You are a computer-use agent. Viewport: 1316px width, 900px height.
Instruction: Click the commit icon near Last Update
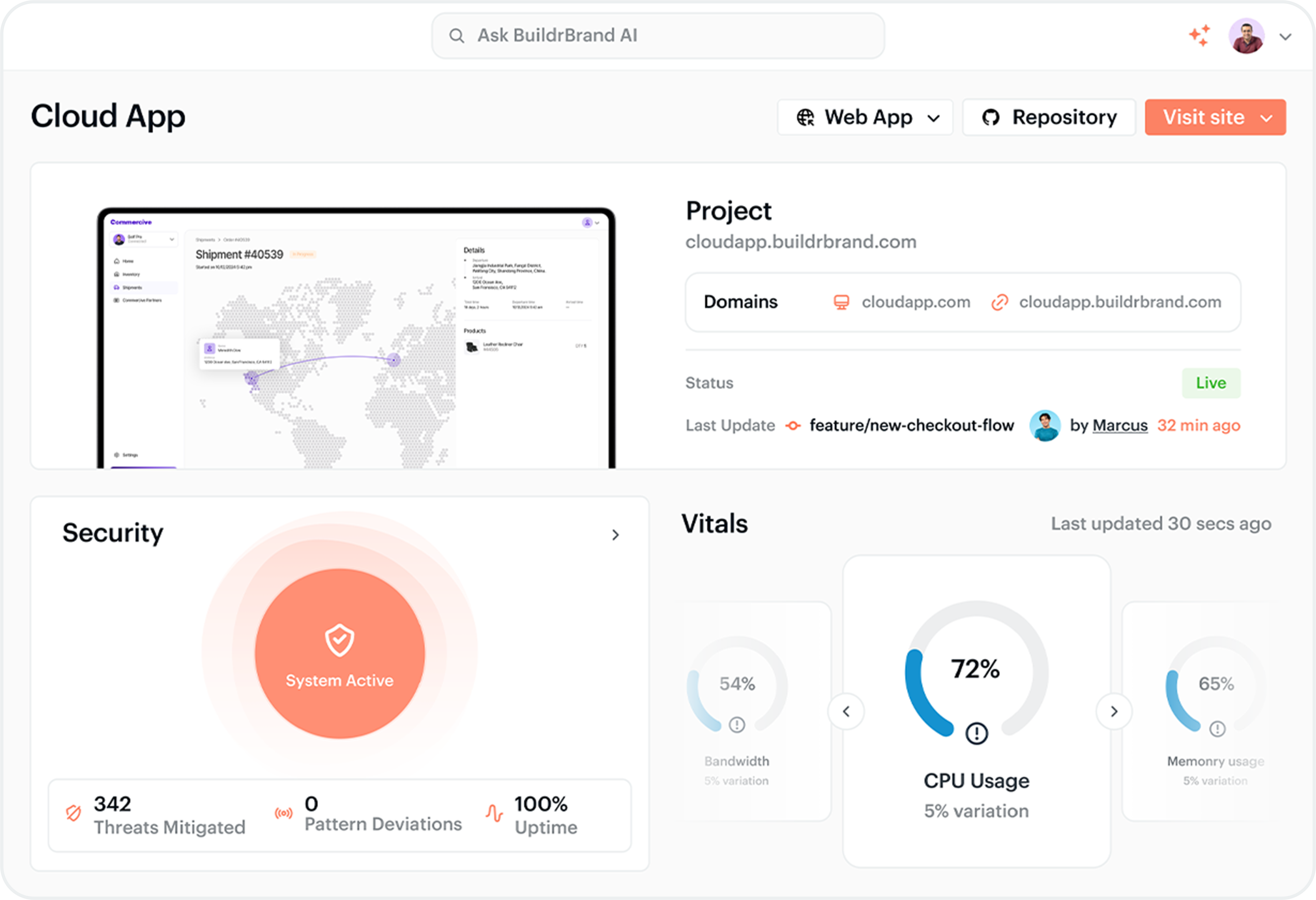793,425
